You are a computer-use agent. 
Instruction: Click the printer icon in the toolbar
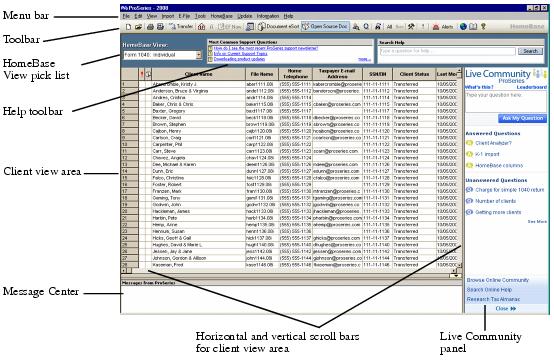coord(151,26)
